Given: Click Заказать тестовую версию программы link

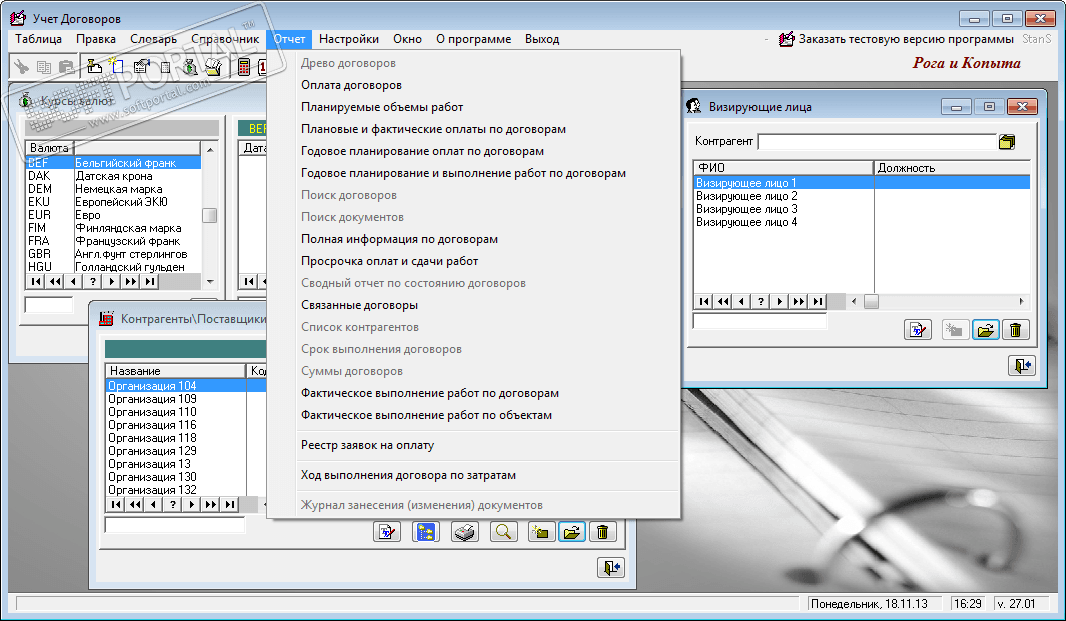Looking at the screenshot, I should 906,39.
